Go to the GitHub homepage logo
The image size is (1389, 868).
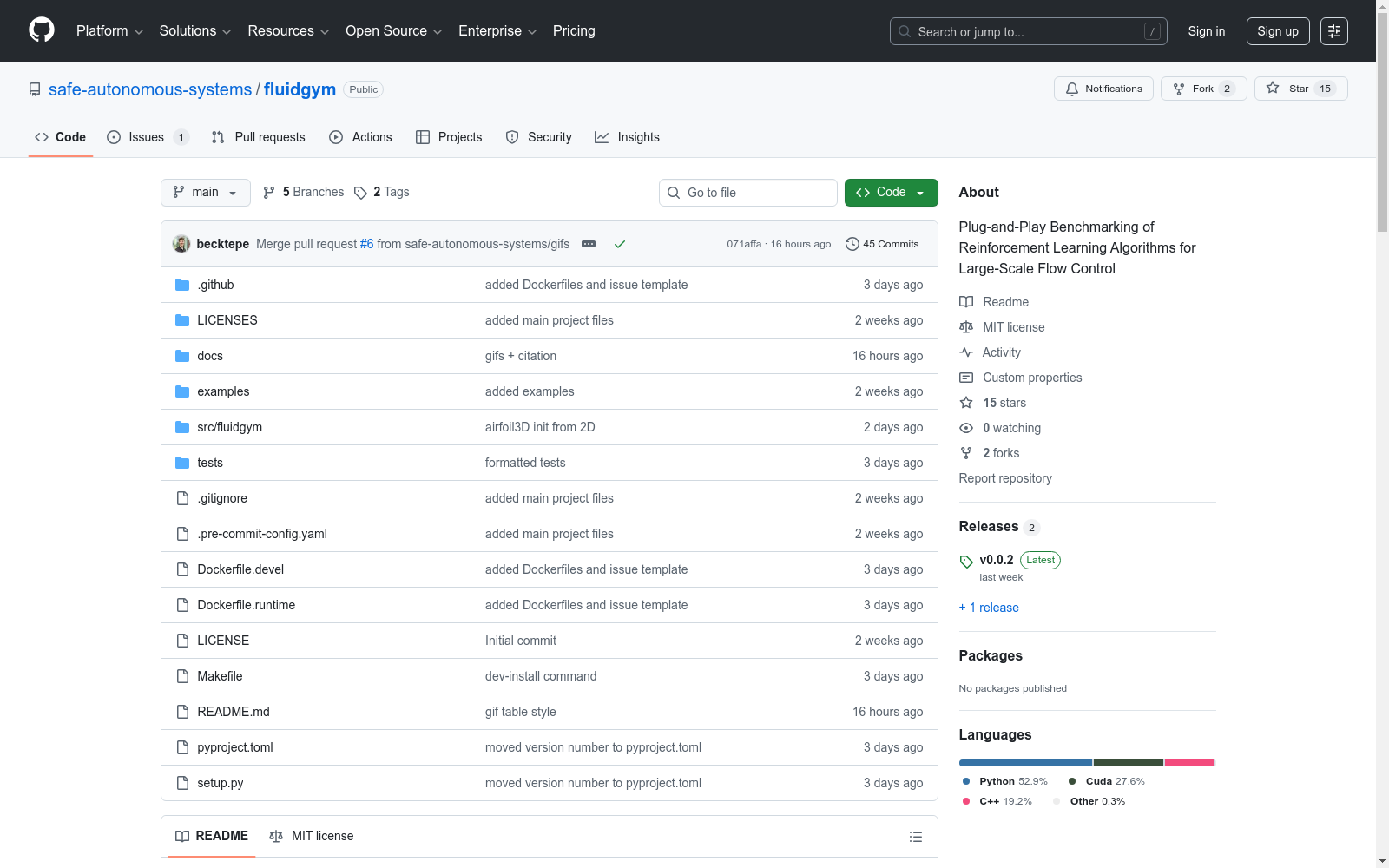pyautogui.click(x=42, y=30)
